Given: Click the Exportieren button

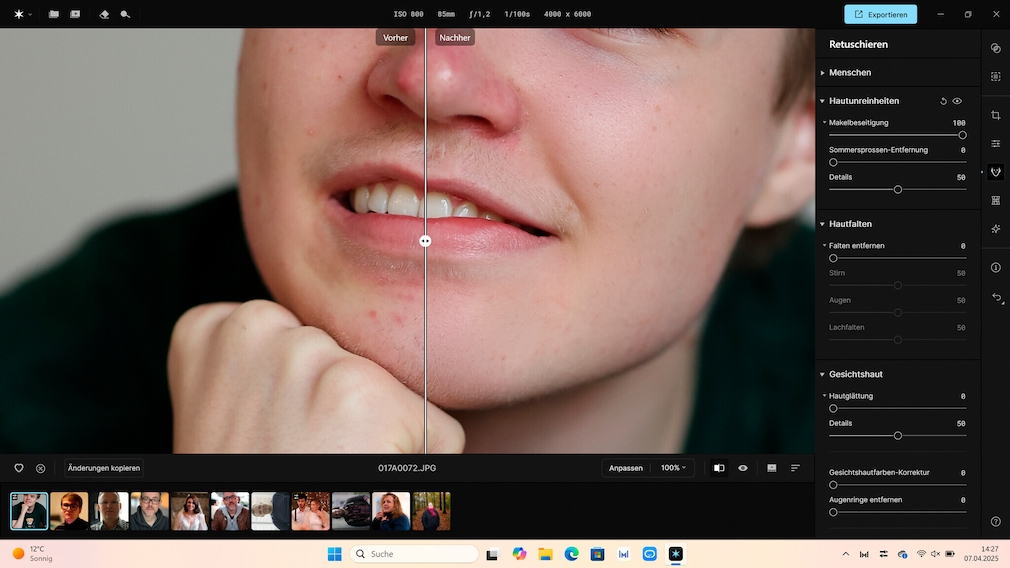Looking at the screenshot, I should [880, 15].
